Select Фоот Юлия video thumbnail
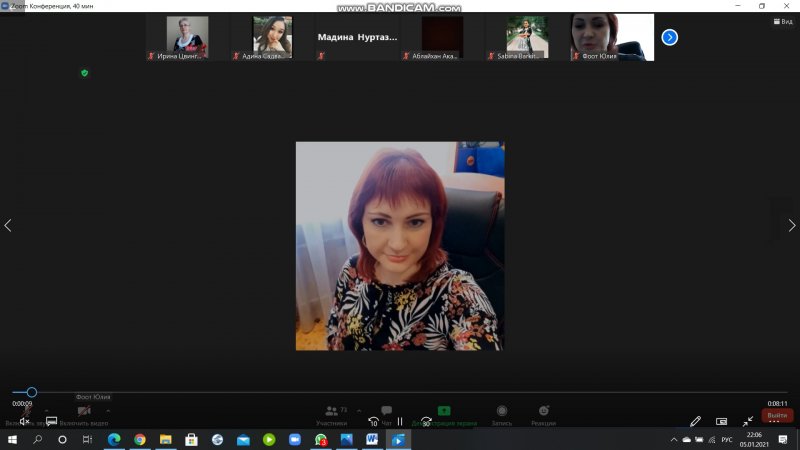This screenshot has width=800, height=450. coord(612,37)
